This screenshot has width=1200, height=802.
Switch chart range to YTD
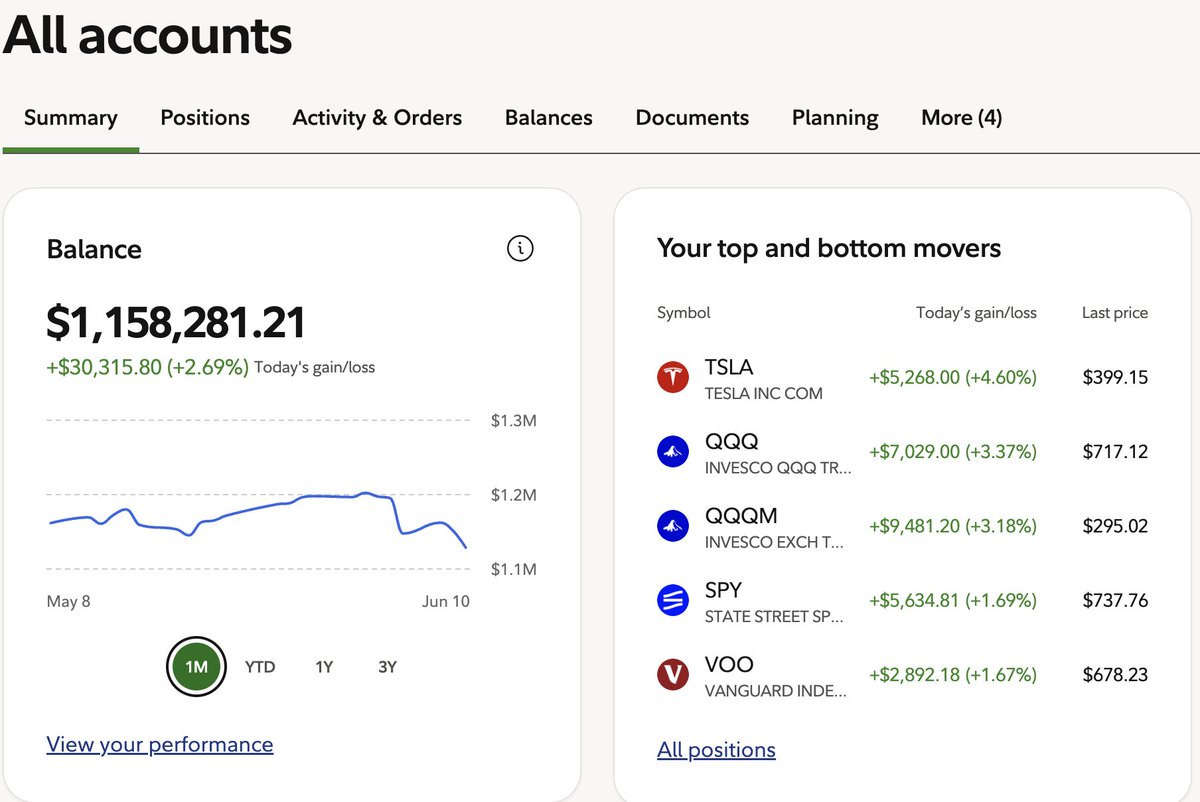260,666
